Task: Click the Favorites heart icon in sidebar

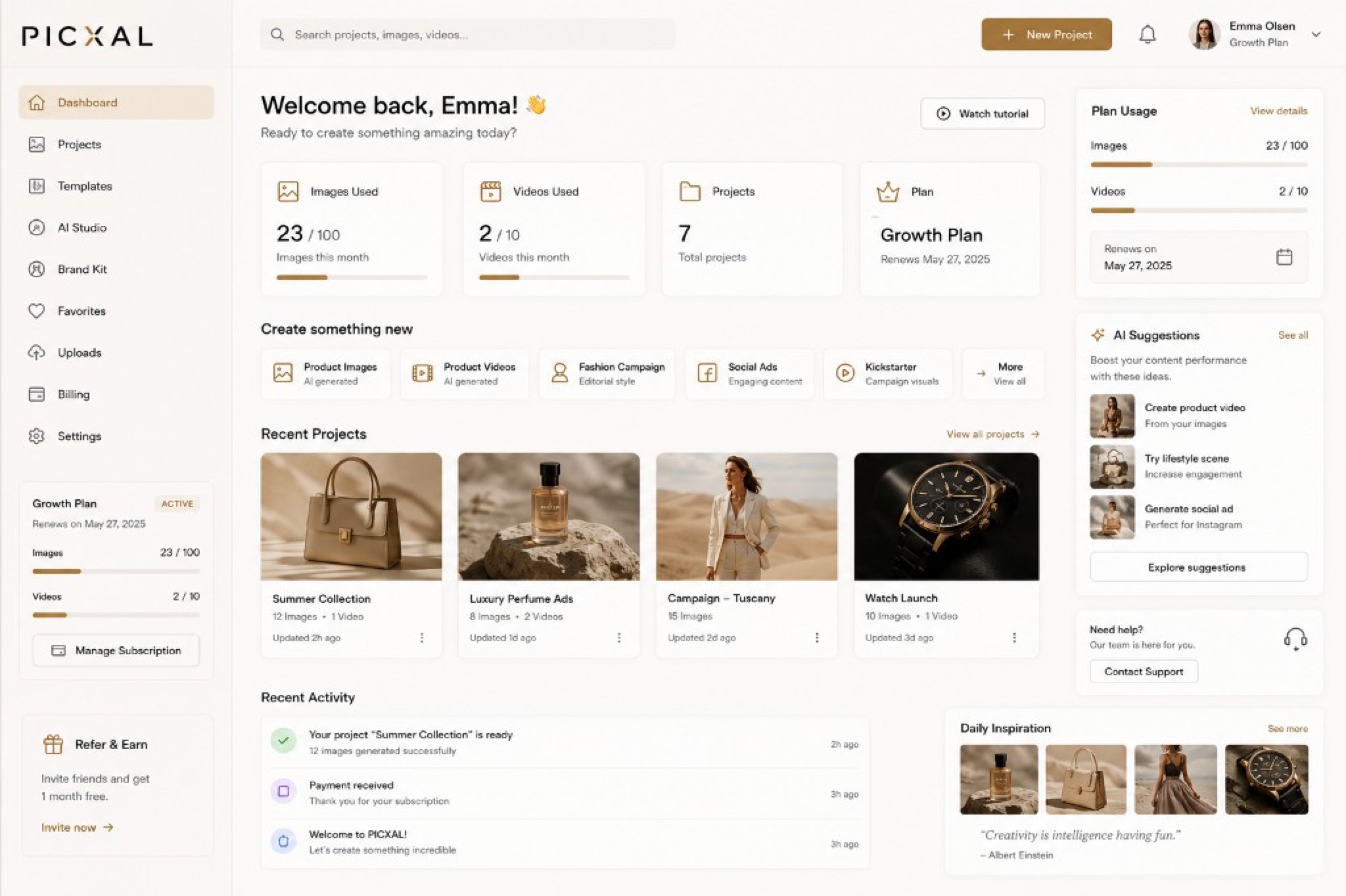Action: [x=37, y=311]
